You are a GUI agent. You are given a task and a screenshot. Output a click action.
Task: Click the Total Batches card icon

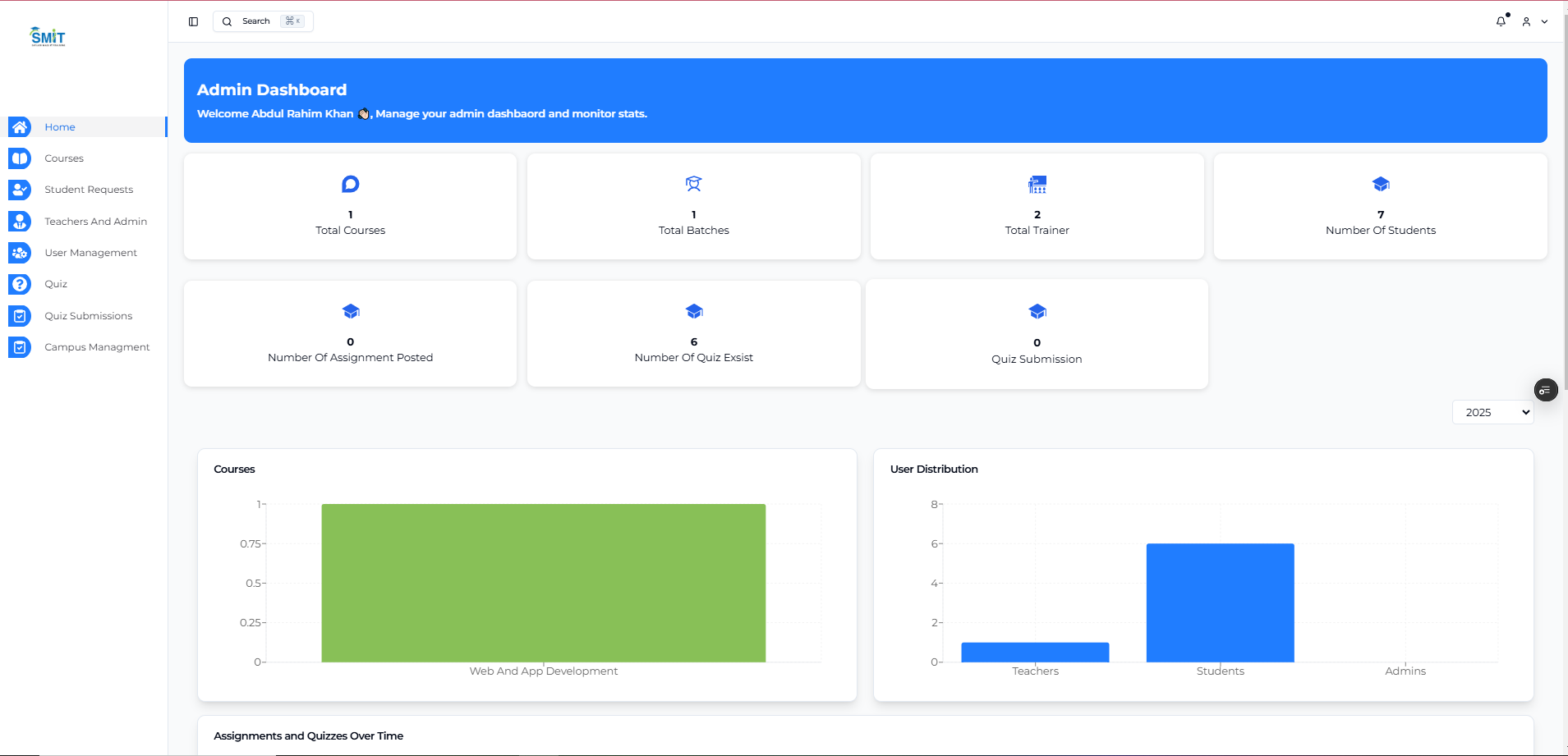pos(694,184)
